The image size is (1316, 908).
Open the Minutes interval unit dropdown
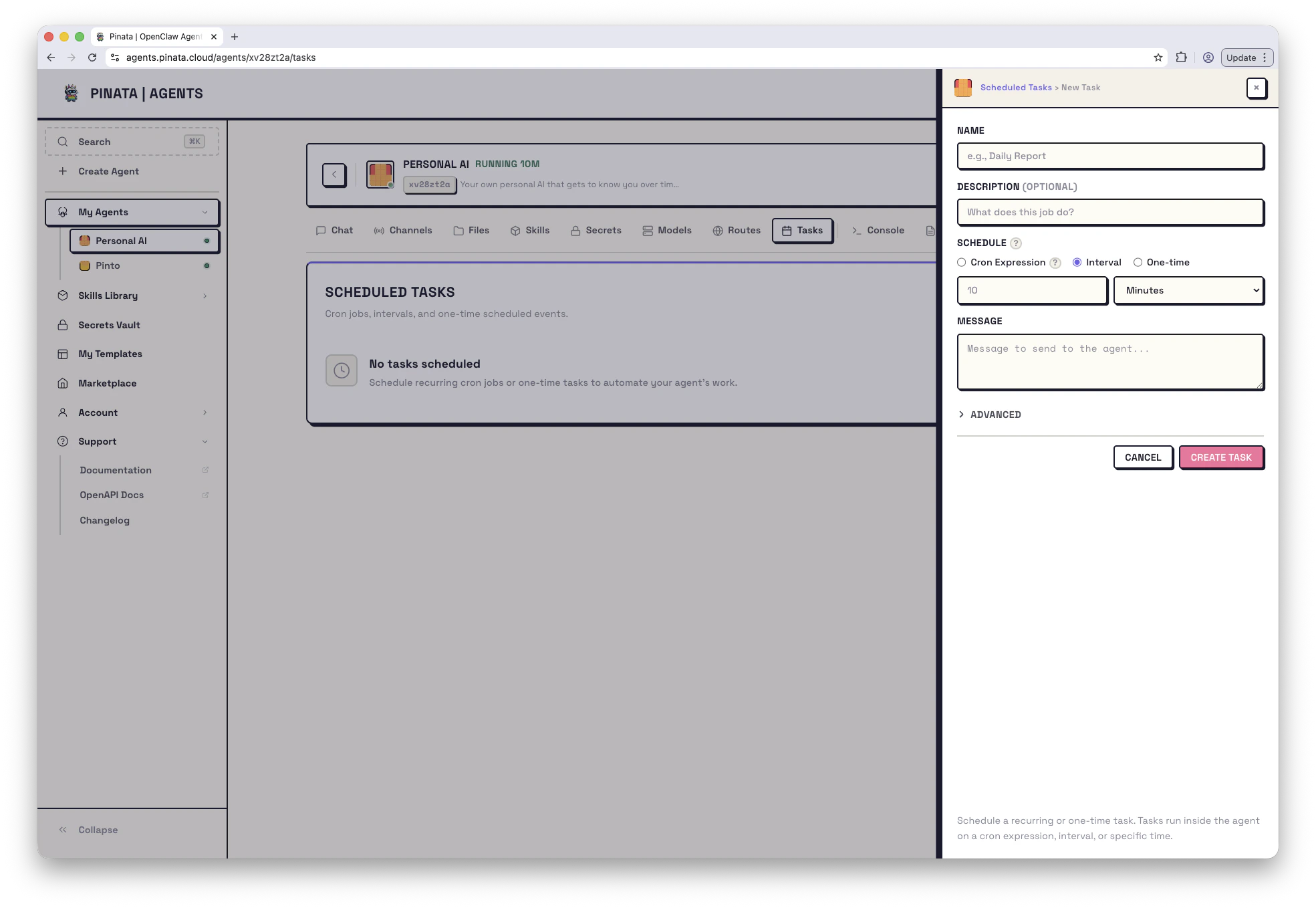coord(1188,290)
